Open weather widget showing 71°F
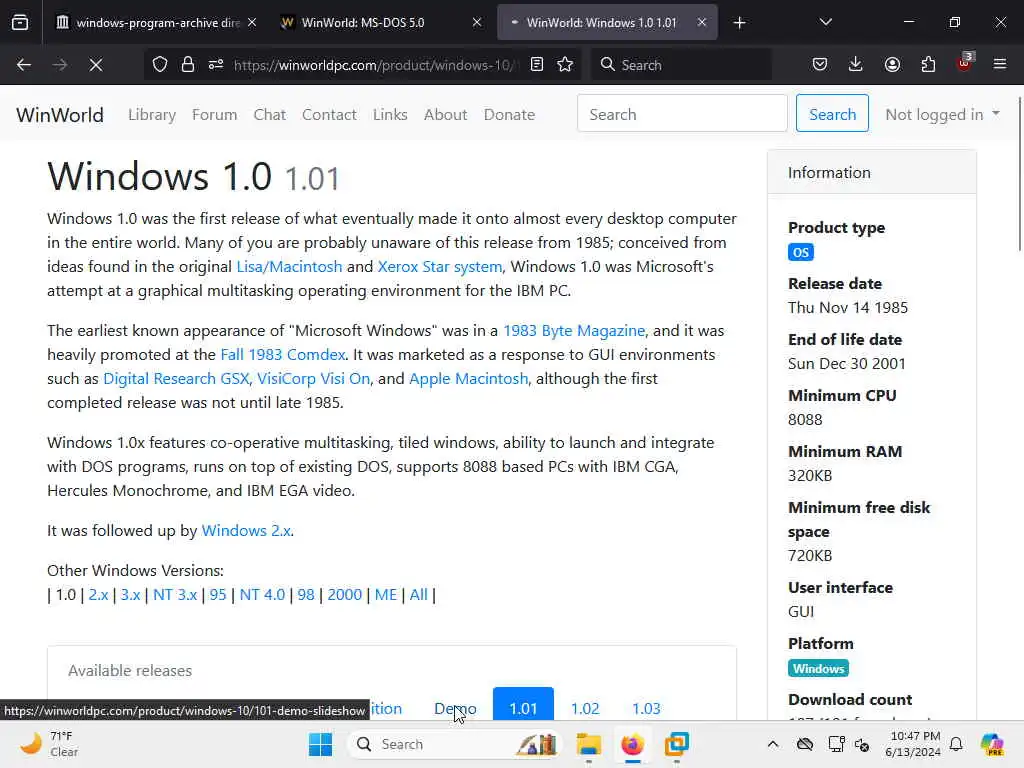 coord(49,744)
